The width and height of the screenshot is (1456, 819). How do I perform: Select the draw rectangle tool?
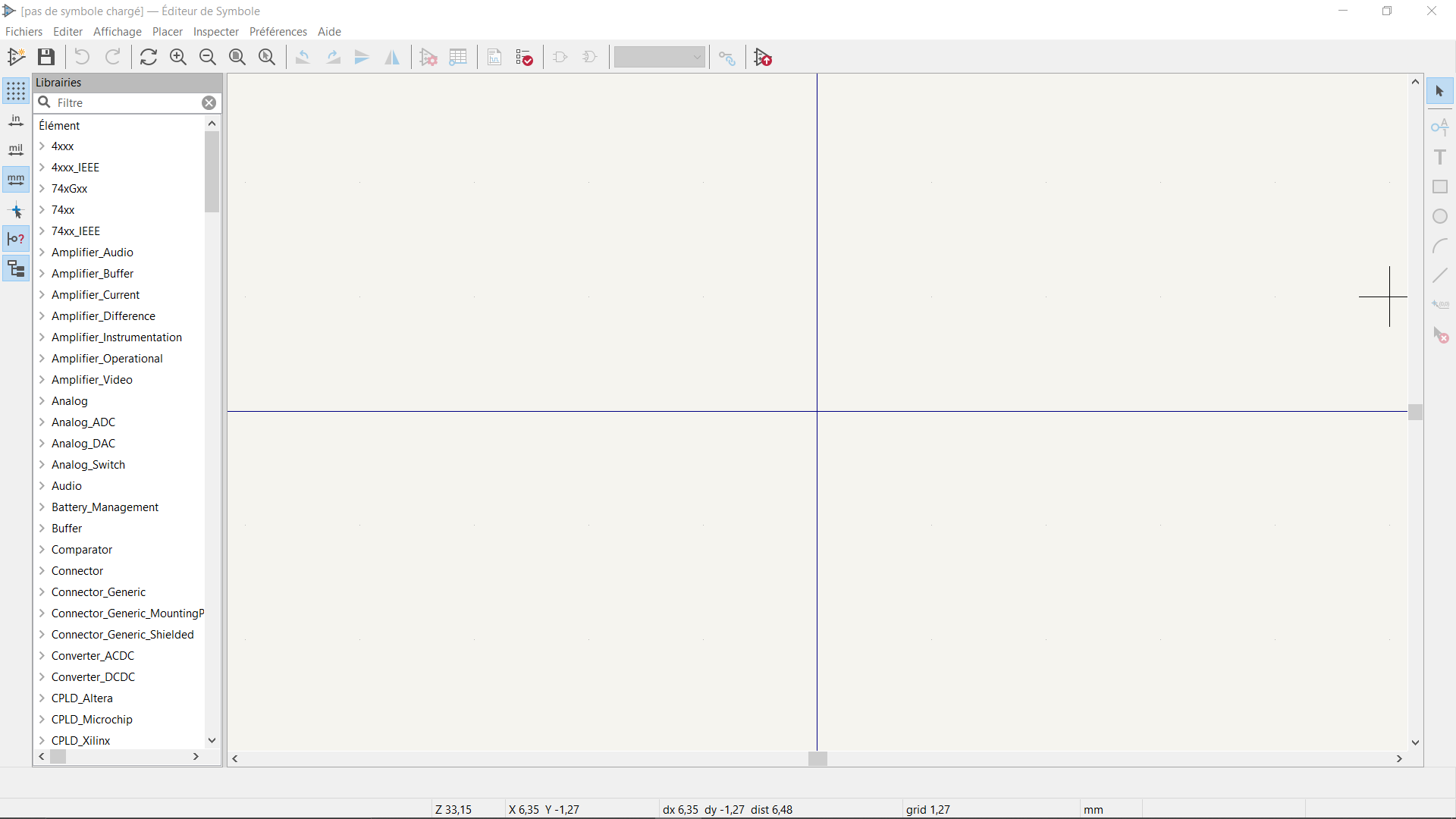1440,187
